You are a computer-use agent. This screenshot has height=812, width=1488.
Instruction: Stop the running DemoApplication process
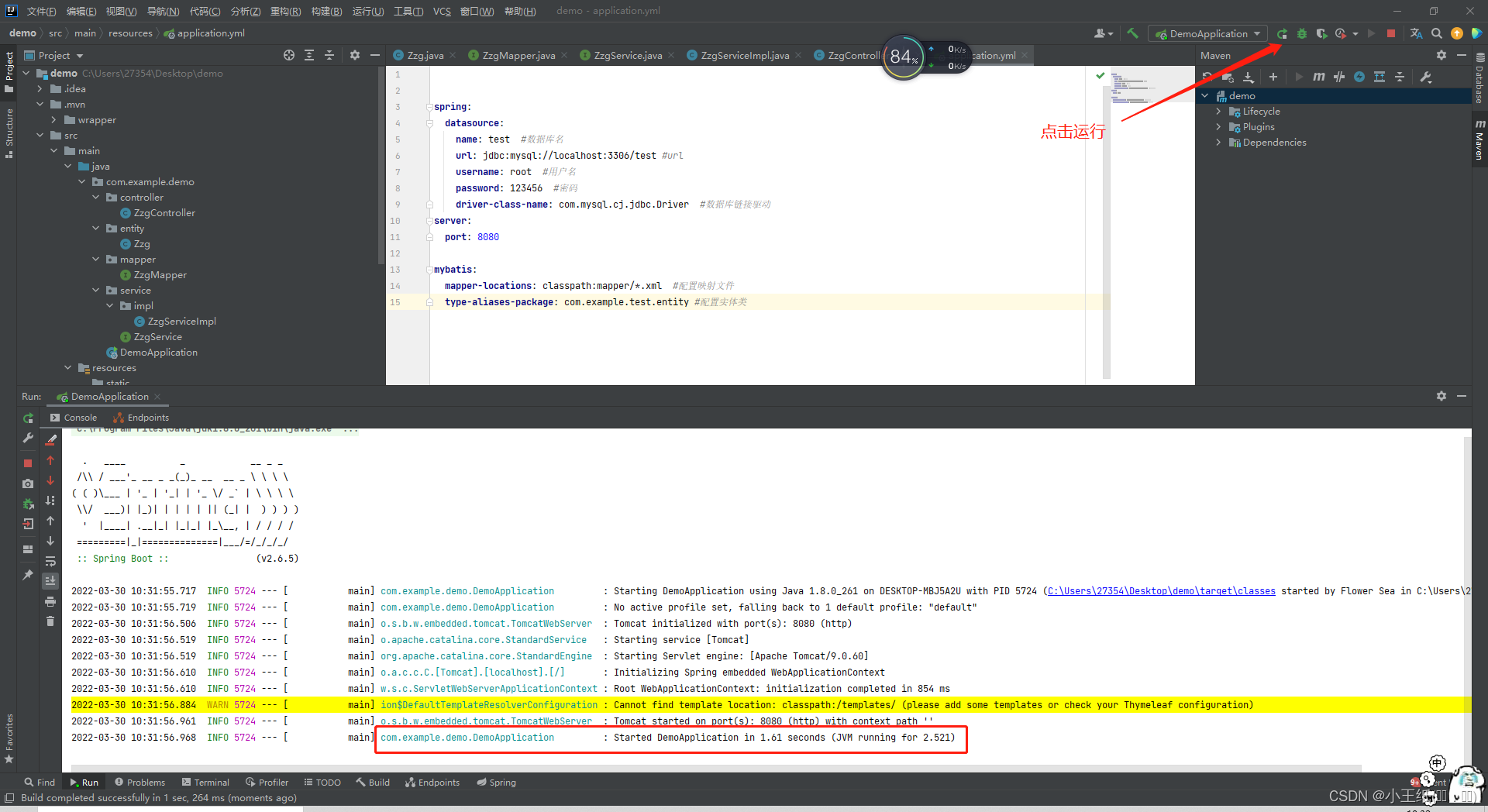click(x=1393, y=33)
